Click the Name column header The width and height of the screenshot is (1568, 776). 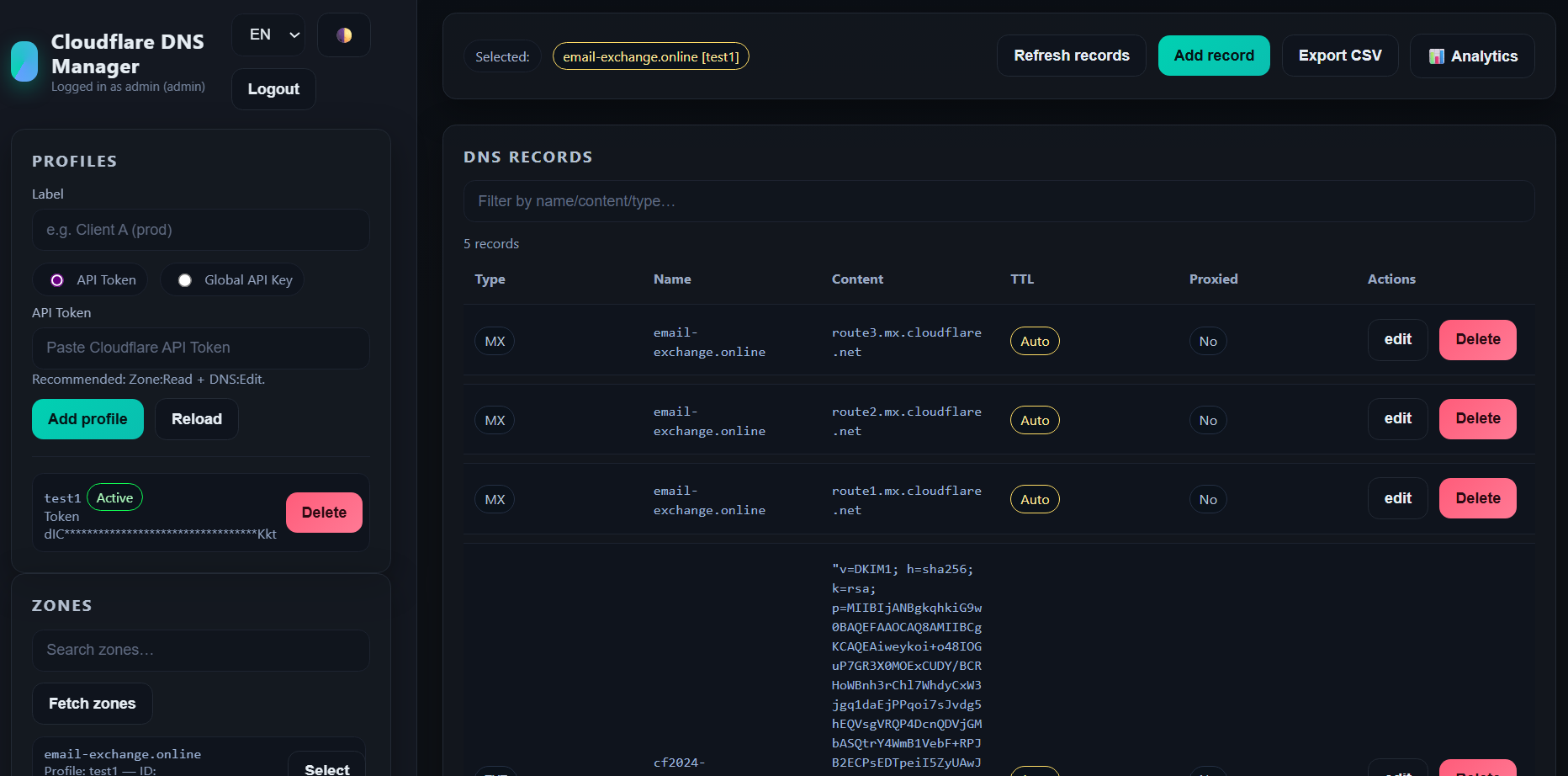(672, 279)
